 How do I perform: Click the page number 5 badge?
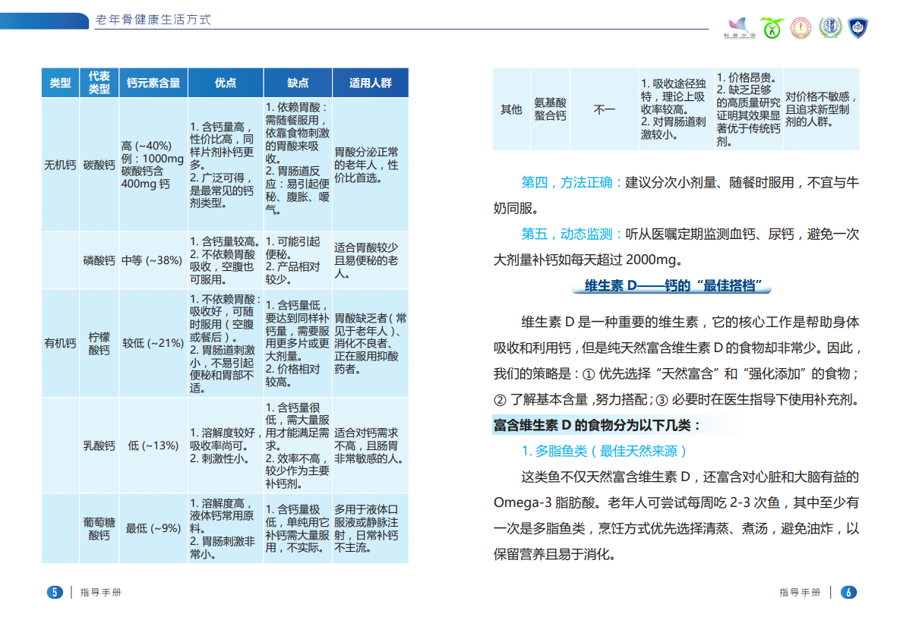(55, 592)
